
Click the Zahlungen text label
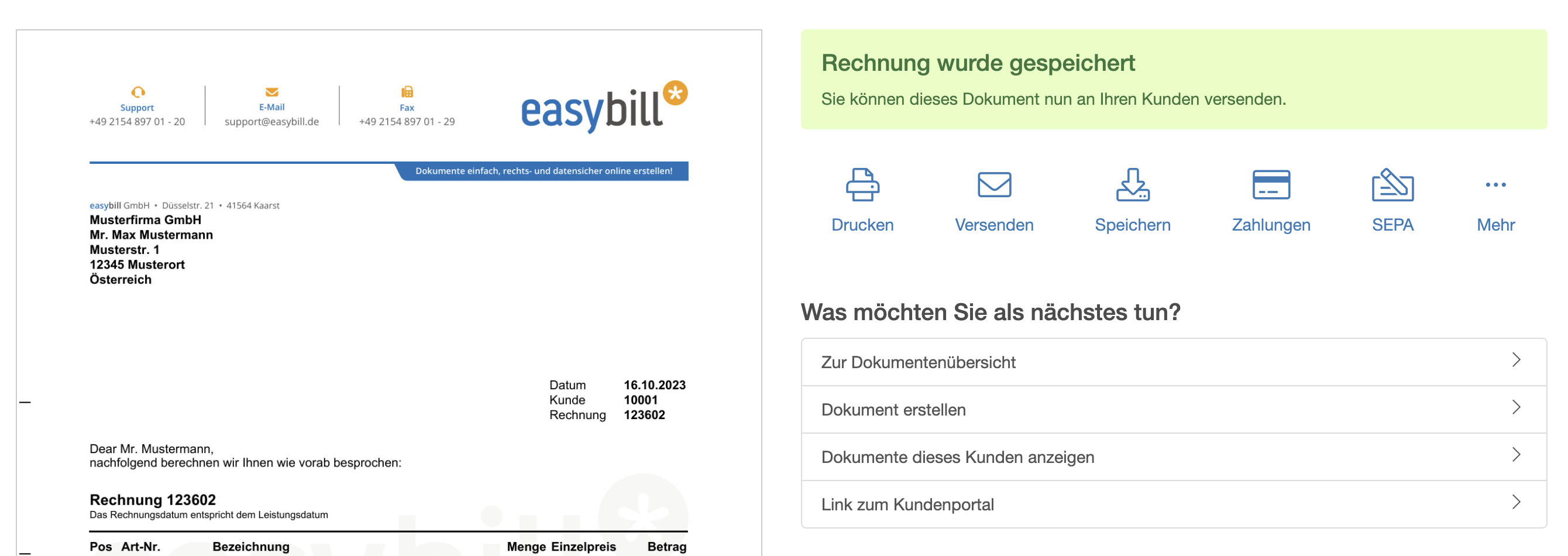click(1270, 225)
